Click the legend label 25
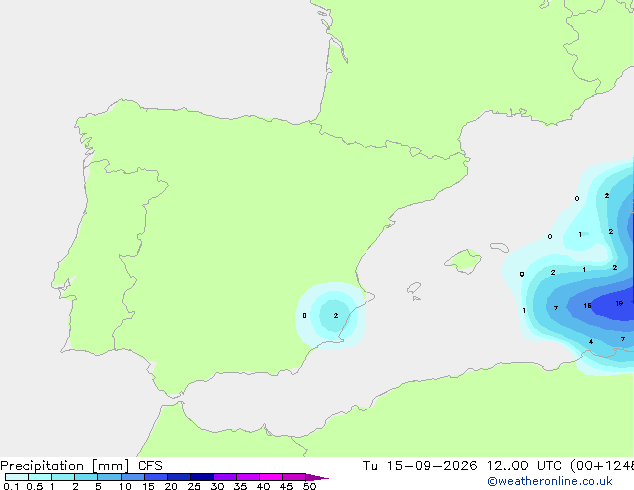Image resolution: width=634 pixels, height=490 pixels. (194, 486)
